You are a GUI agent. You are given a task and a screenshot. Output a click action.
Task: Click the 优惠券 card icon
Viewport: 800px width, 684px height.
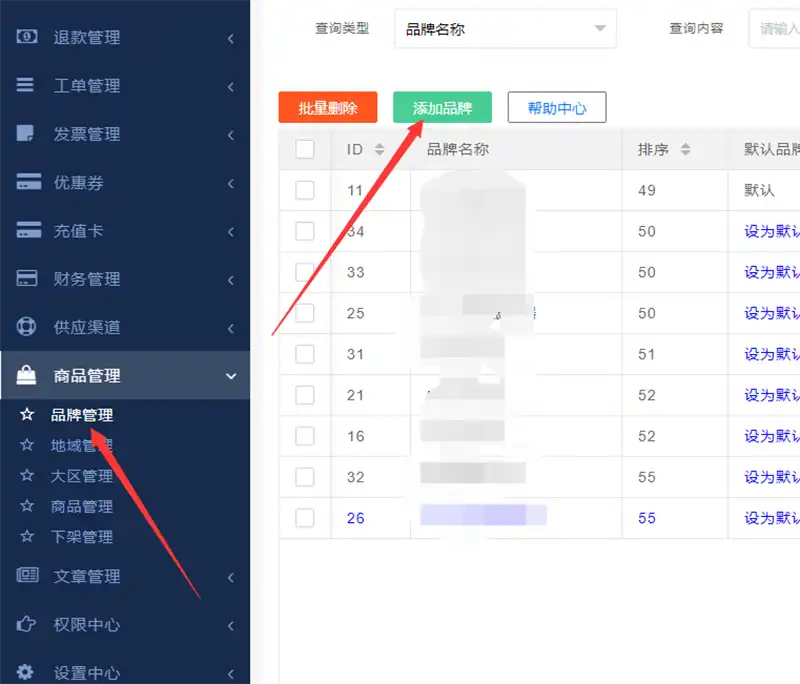point(29,182)
